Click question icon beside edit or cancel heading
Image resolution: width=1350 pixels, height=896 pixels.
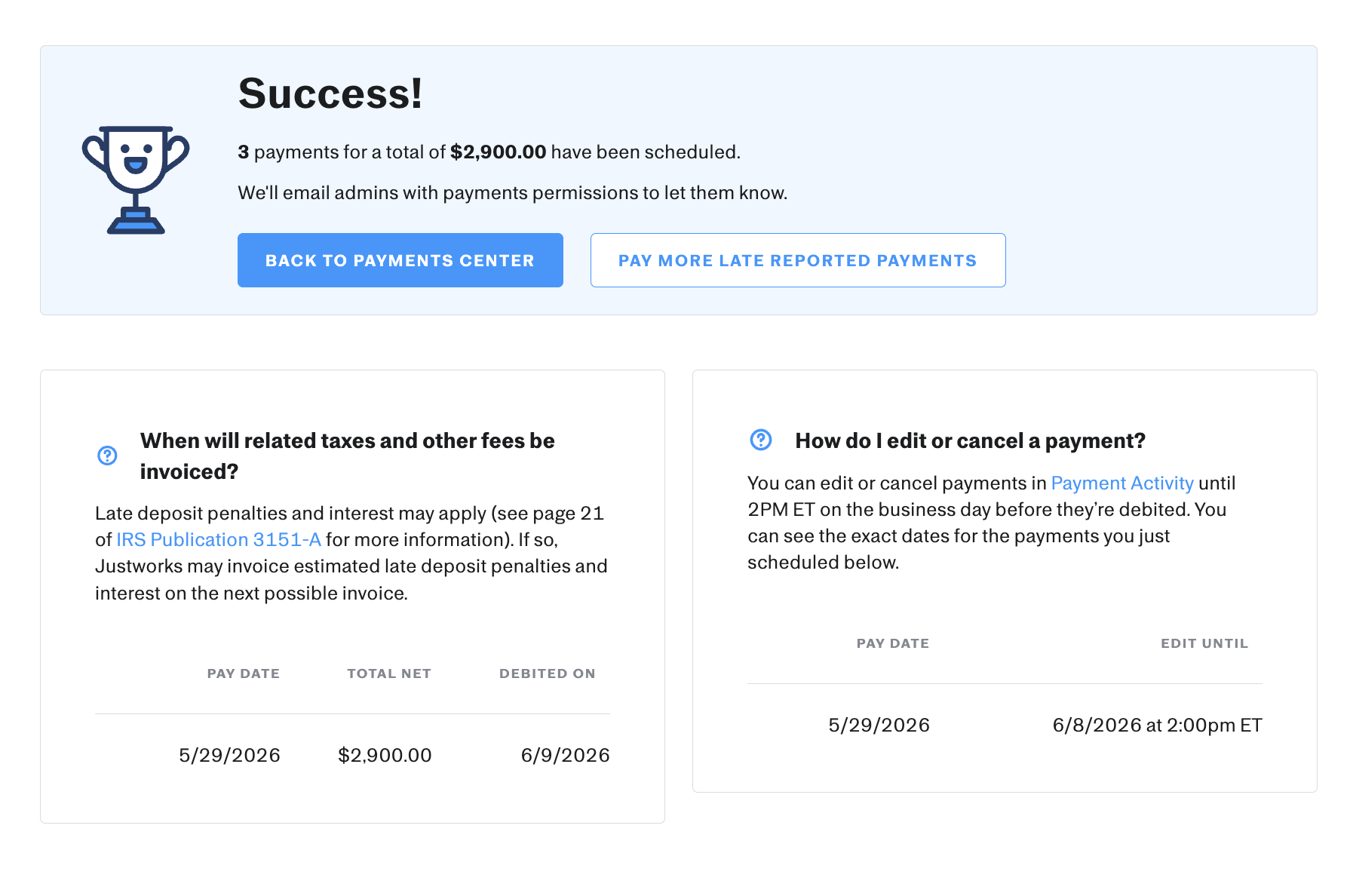(761, 440)
